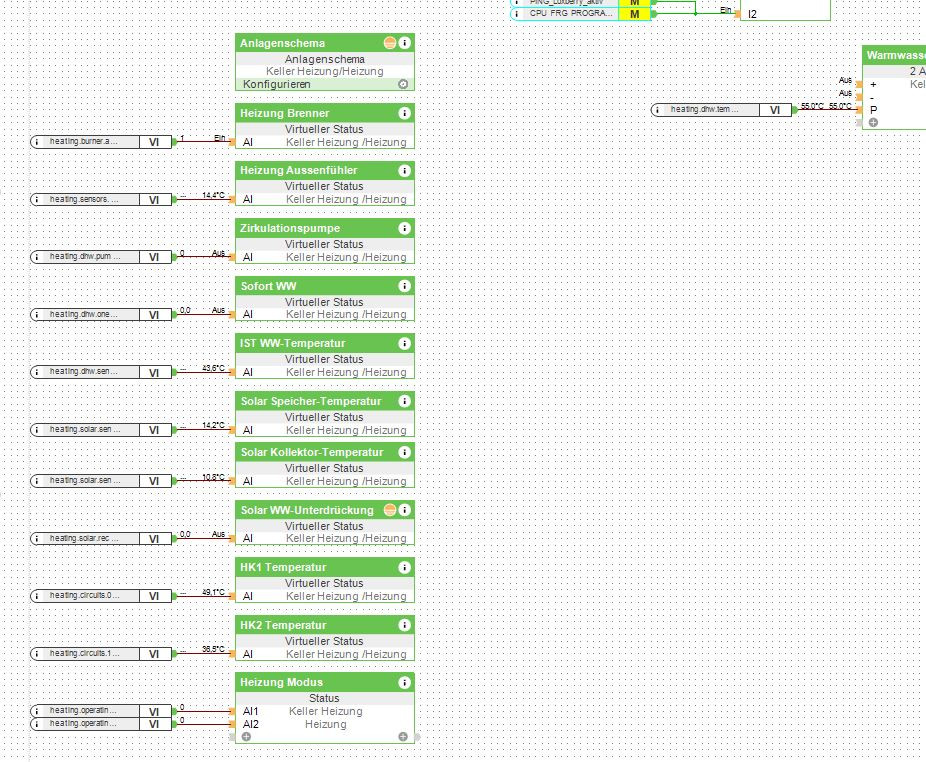The image size is (926, 762).
Task: Click info icon of CPU FRG PROGRA marker
Action: [517, 14]
